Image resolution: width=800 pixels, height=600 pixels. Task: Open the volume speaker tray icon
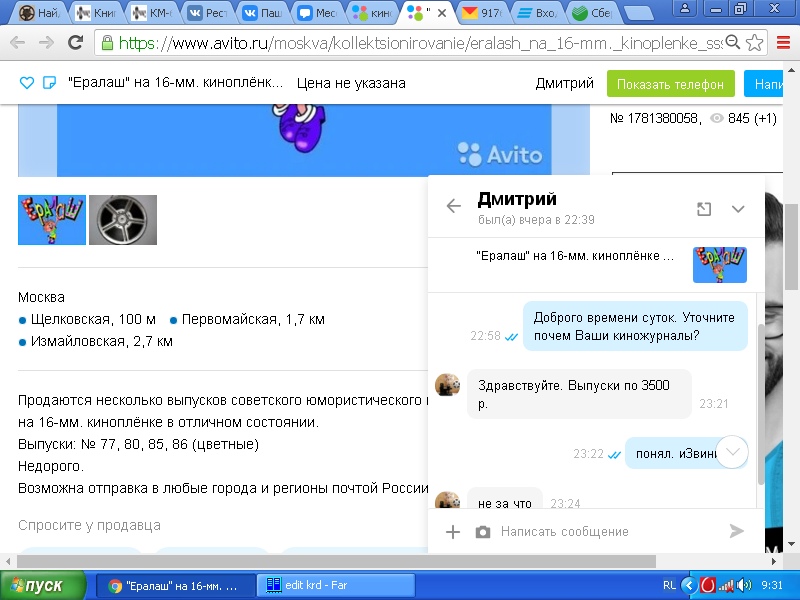[x=744, y=585]
